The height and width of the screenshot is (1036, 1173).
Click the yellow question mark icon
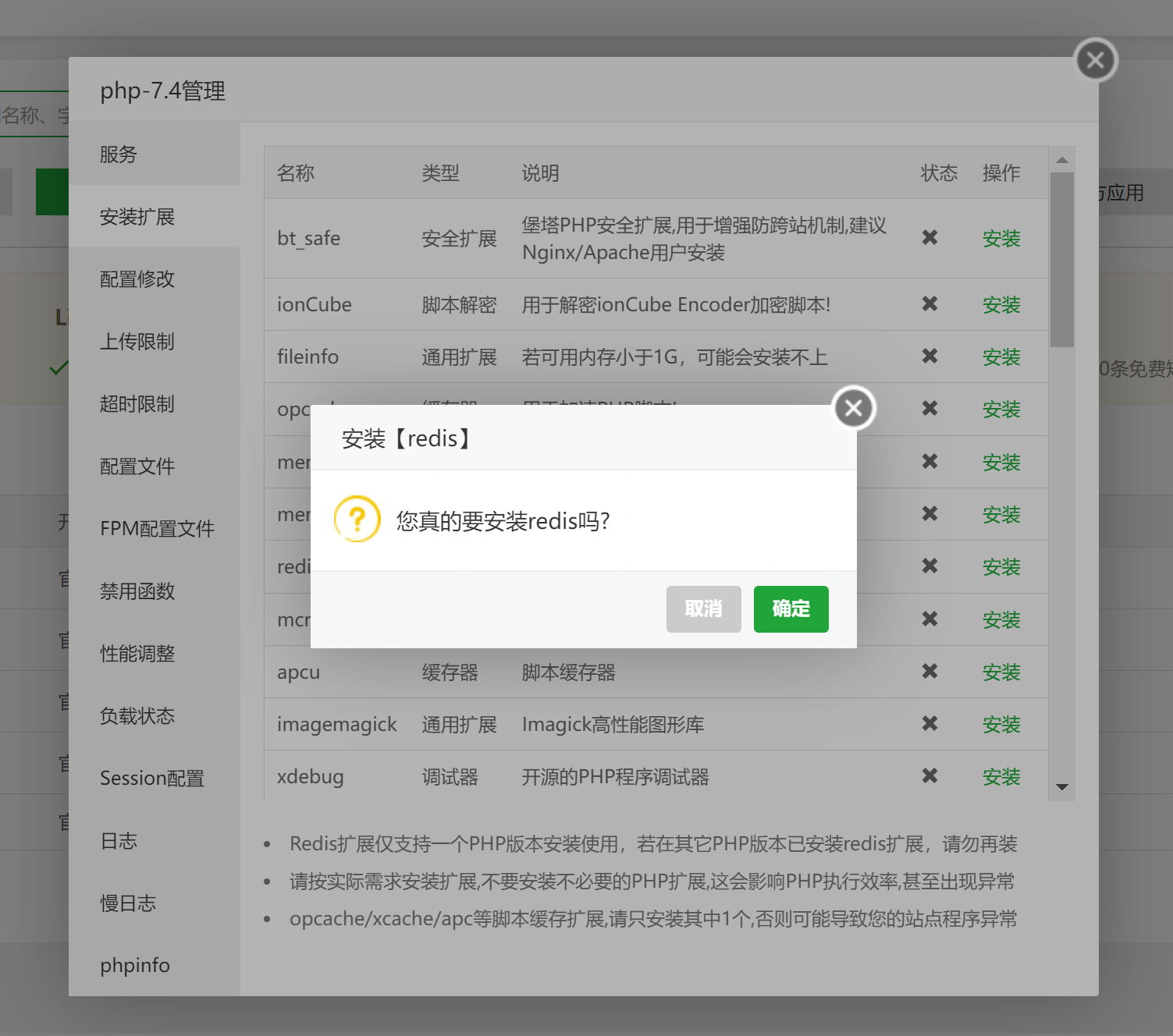tap(357, 520)
